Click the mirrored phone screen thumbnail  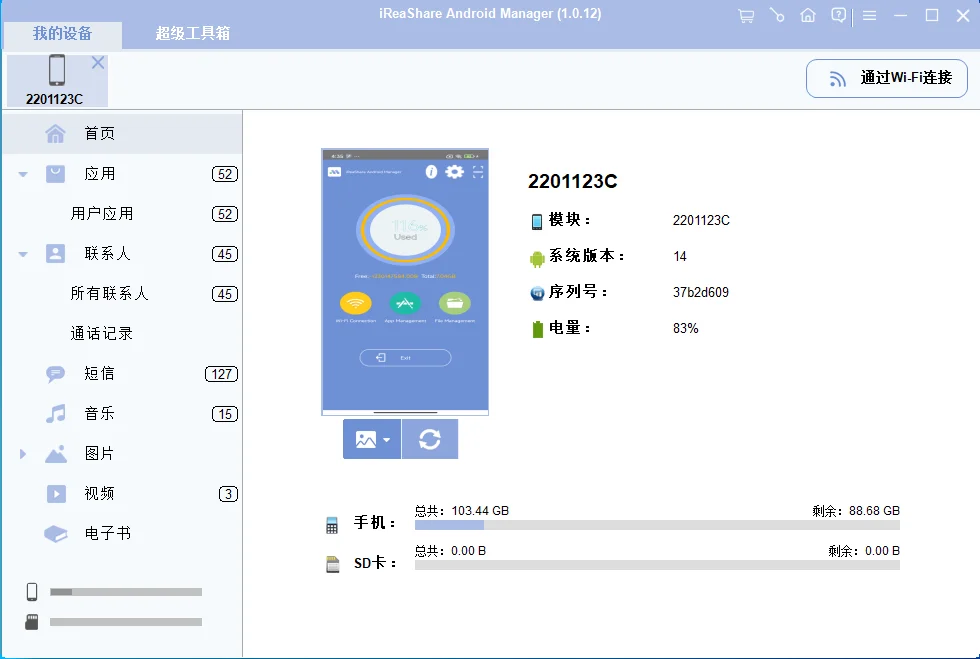tap(404, 280)
